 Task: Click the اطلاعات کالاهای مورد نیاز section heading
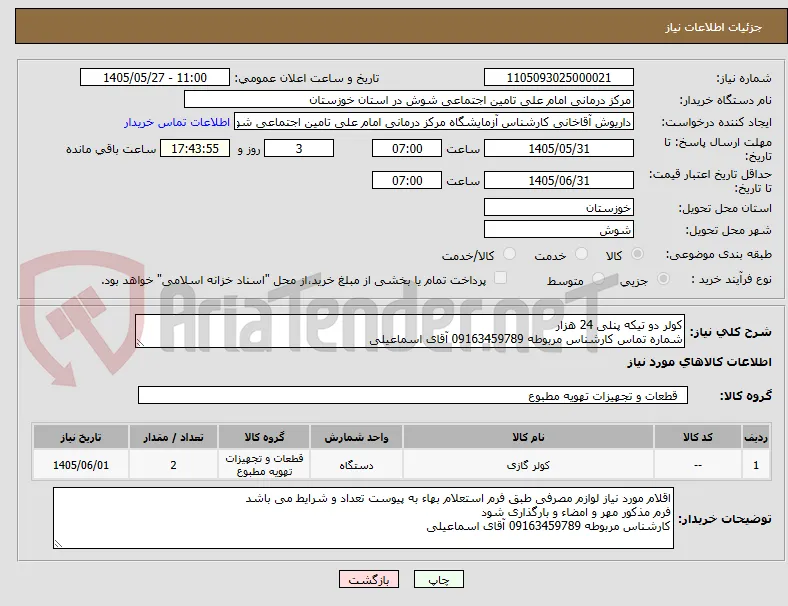tap(699, 362)
